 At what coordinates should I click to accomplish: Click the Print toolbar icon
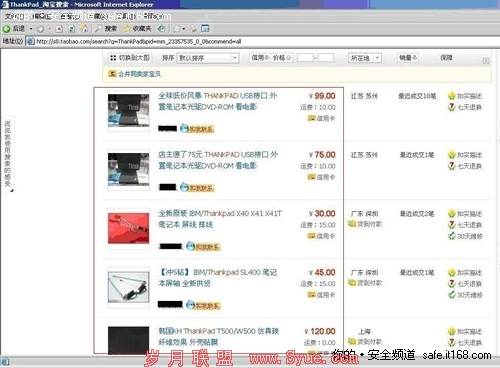point(193,29)
